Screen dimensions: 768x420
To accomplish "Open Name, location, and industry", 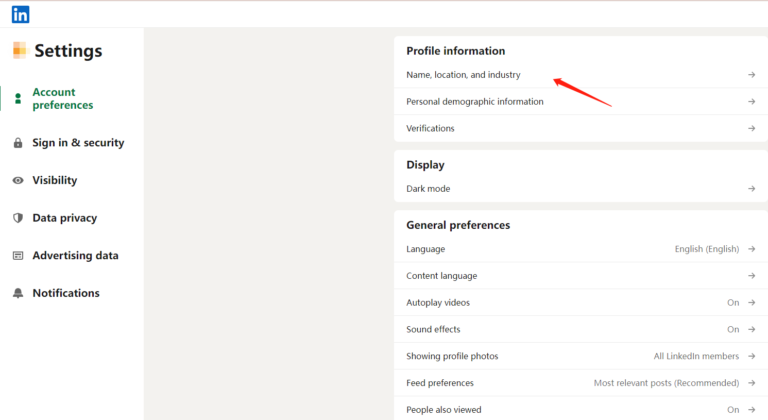I will tap(463, 75).
